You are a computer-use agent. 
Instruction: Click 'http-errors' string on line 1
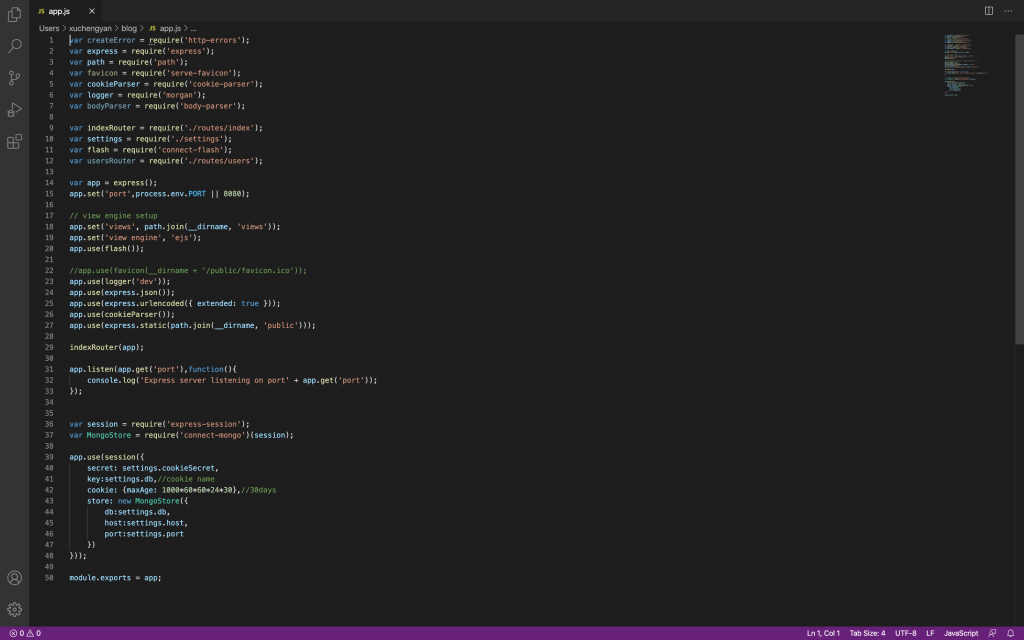212,40
